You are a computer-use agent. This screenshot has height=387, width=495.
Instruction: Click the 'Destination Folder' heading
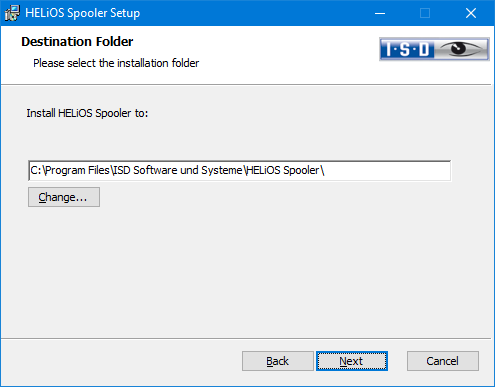click(x=77, y=42)
